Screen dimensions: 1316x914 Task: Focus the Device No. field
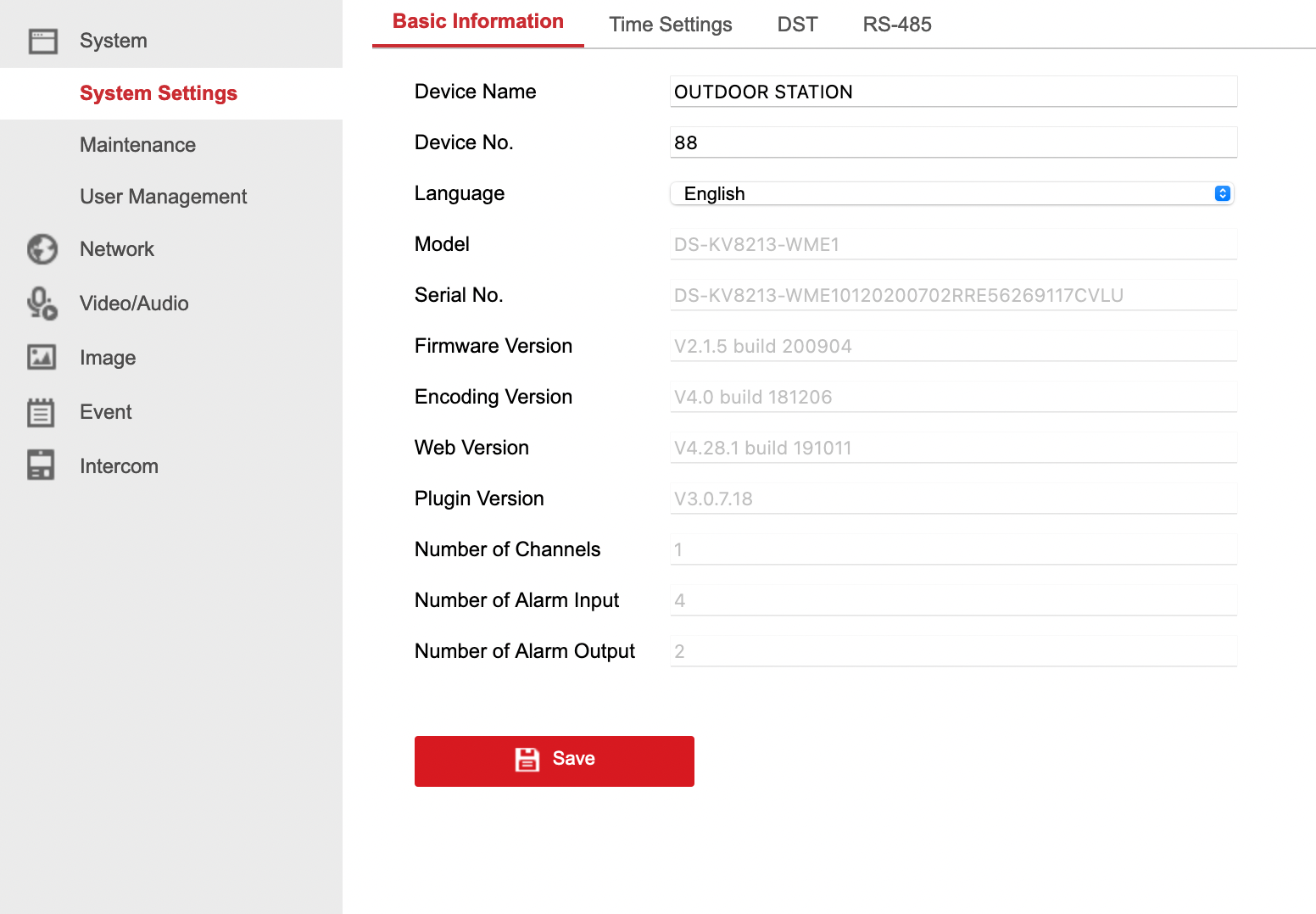click(953, 142)
